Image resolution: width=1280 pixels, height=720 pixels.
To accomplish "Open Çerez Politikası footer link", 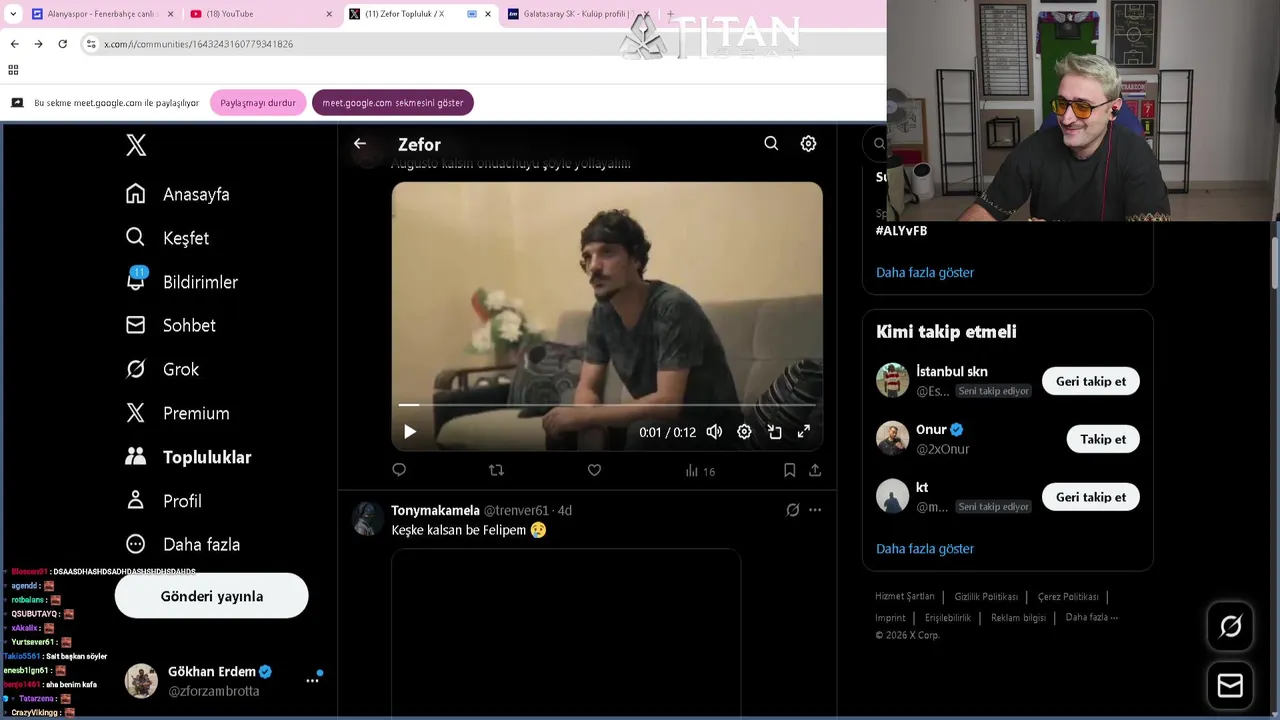I will [x=1068, y=597].
